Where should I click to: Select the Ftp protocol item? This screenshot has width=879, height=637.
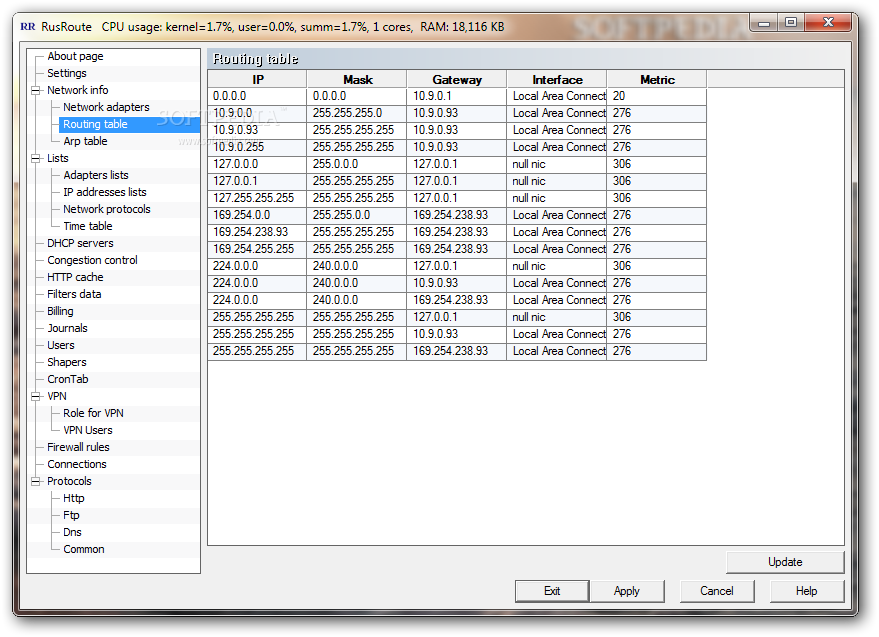71,515
